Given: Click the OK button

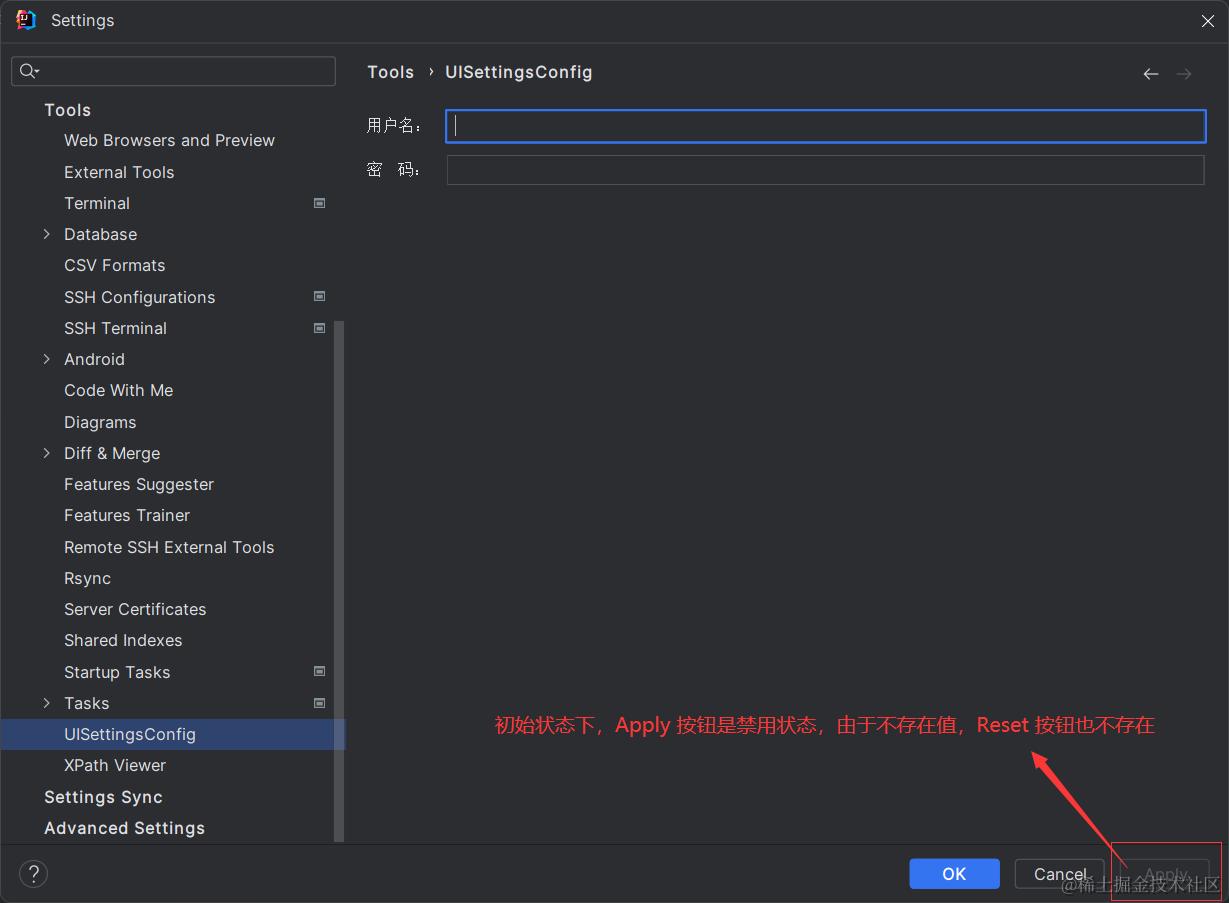Looking at the screenshot, I should pyautogui.click(x=954, y=874).
